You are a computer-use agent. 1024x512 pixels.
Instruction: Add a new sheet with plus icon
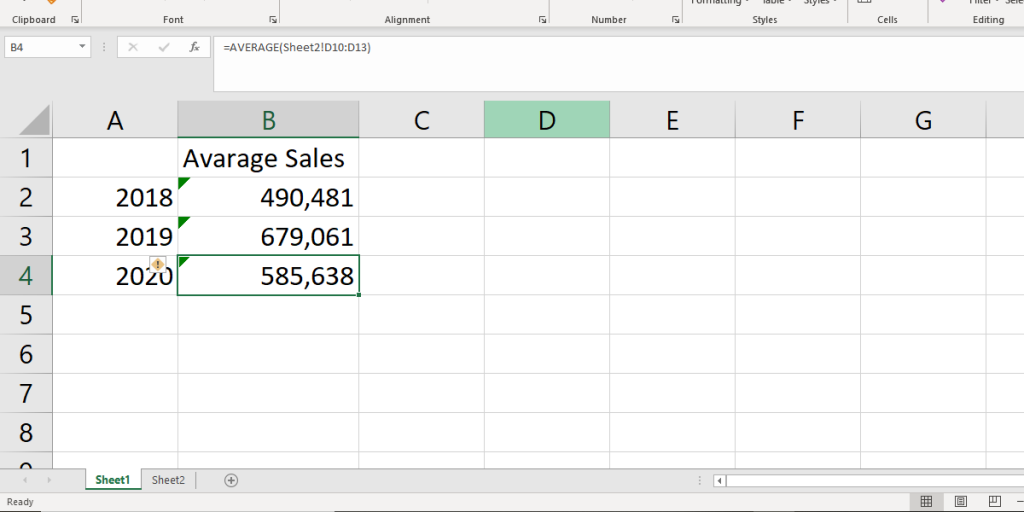pos(231,480)
